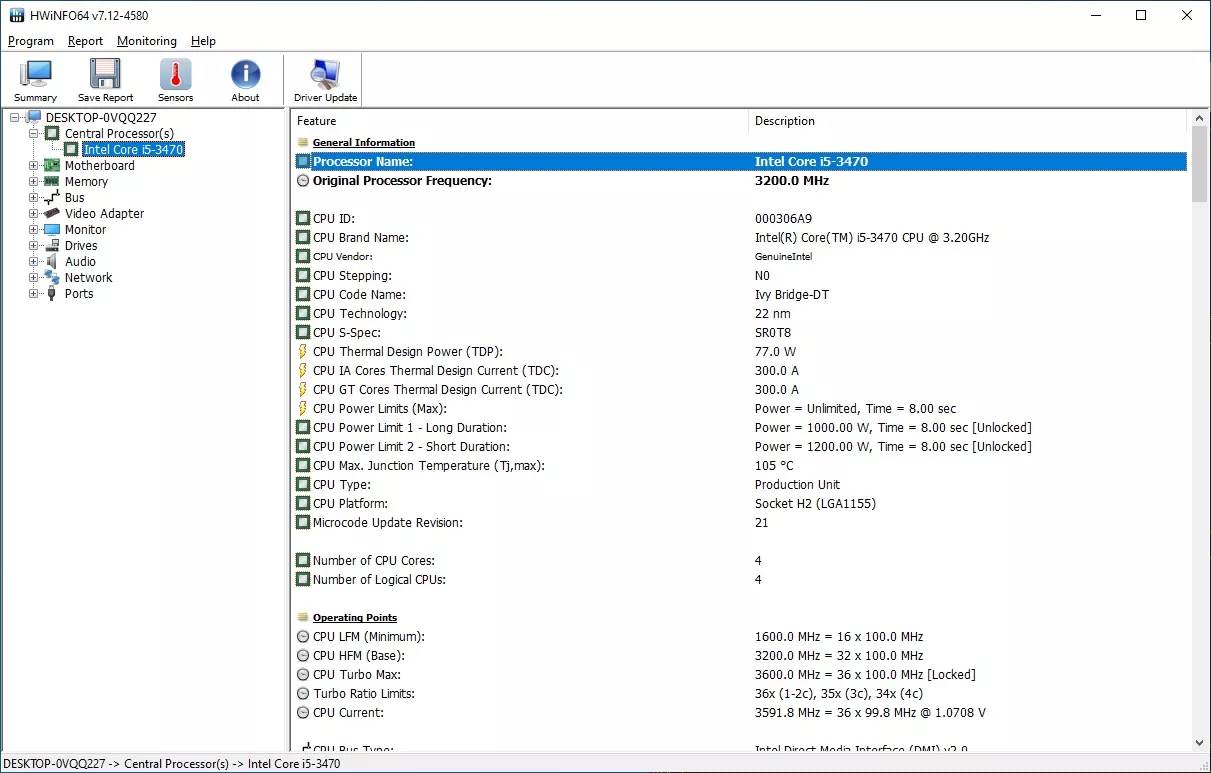
Task: Click the Central Processor(s) chip icon
Action: coord(52,134)
